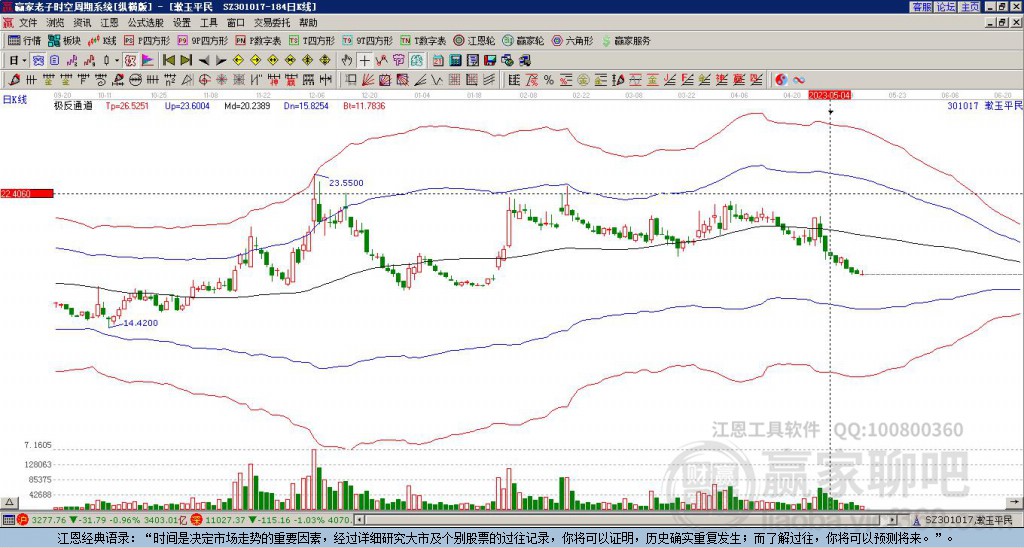Click the up-triangle button beside volume pane
Image resolution: width=1024 pixels, height=548 pixels.
9,502
